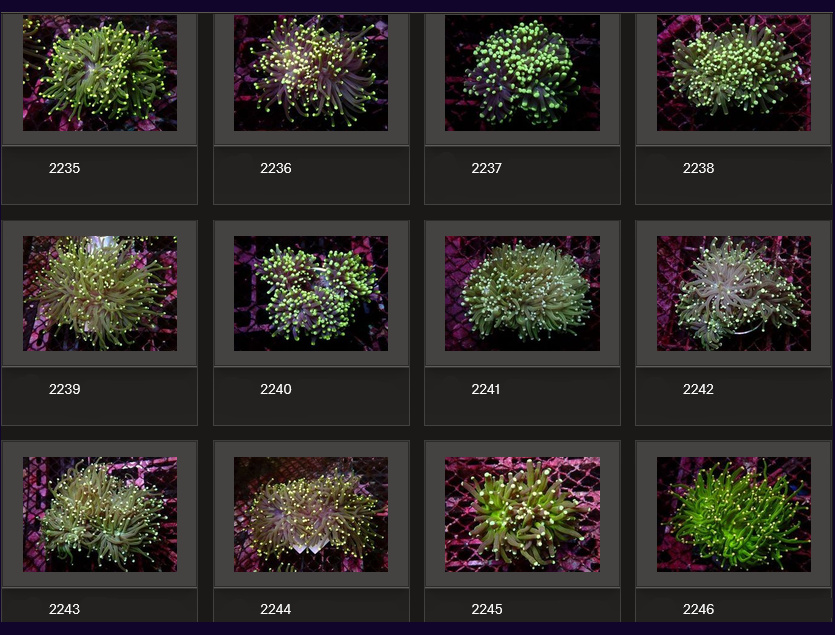
Task: Click the label text 2245
Action: pyautogui.click(x=487, y=609)
